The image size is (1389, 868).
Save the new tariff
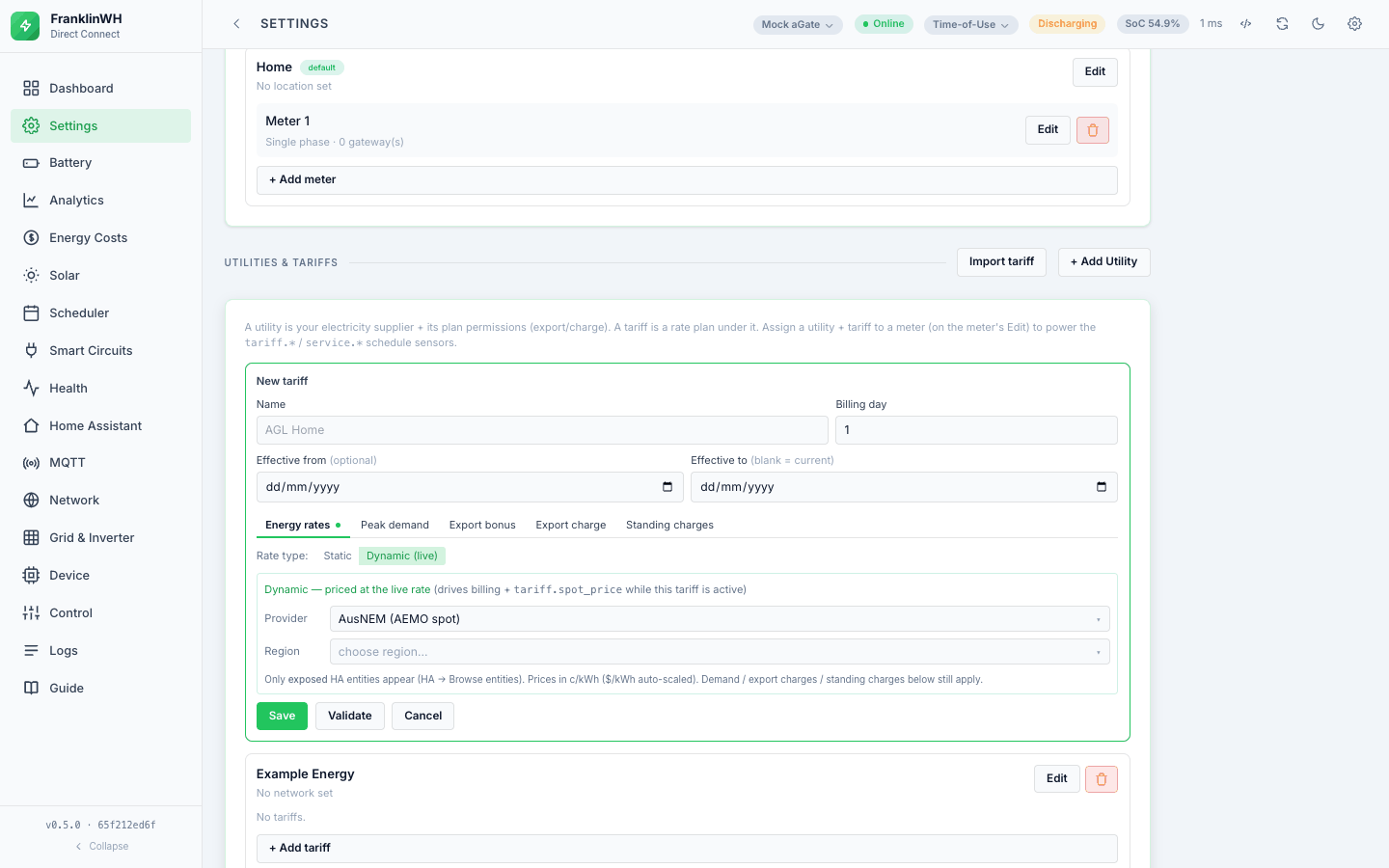[282, 716]
